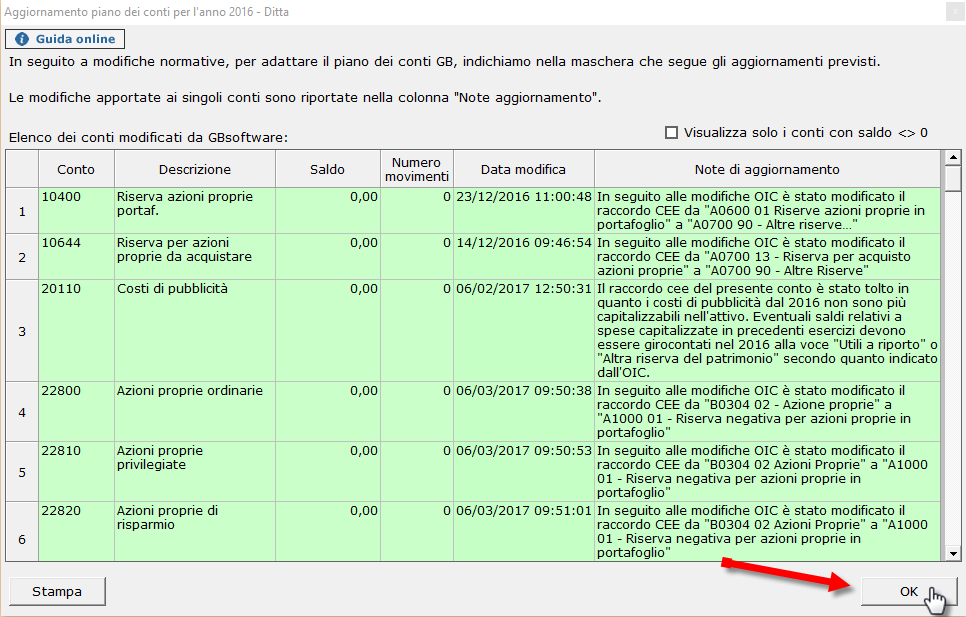Image resolution: width=966 pixels, height=617 pixels.
Task: Click the Stampa button
Action: click(57, 591)
